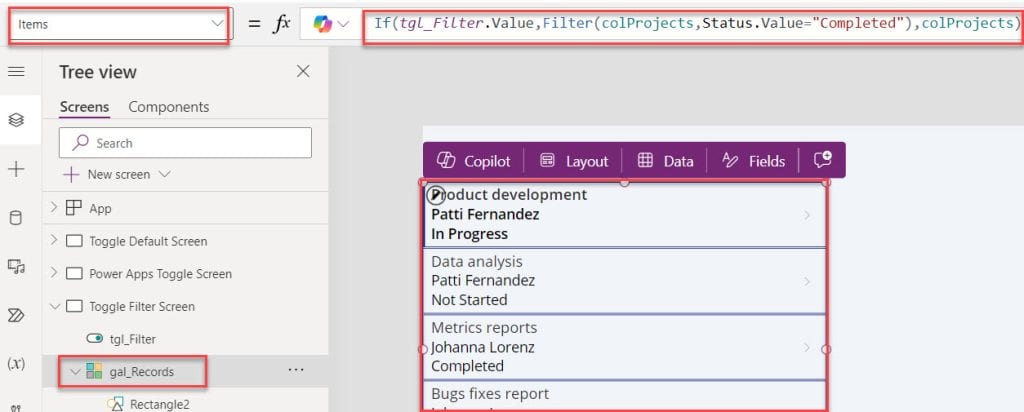Click the comment icon in gallery toolbar
1024x412 pixels.
pos(822,160)
